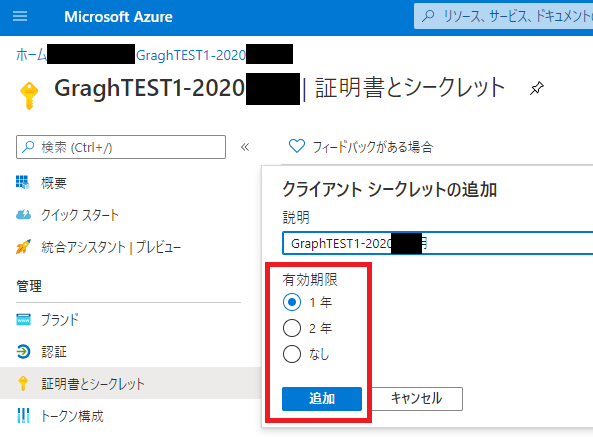Image resolution: width=593 pixels, height=437 pixels.
Task: Select 証明書とシークレット menu item
Action: point(130,383)
